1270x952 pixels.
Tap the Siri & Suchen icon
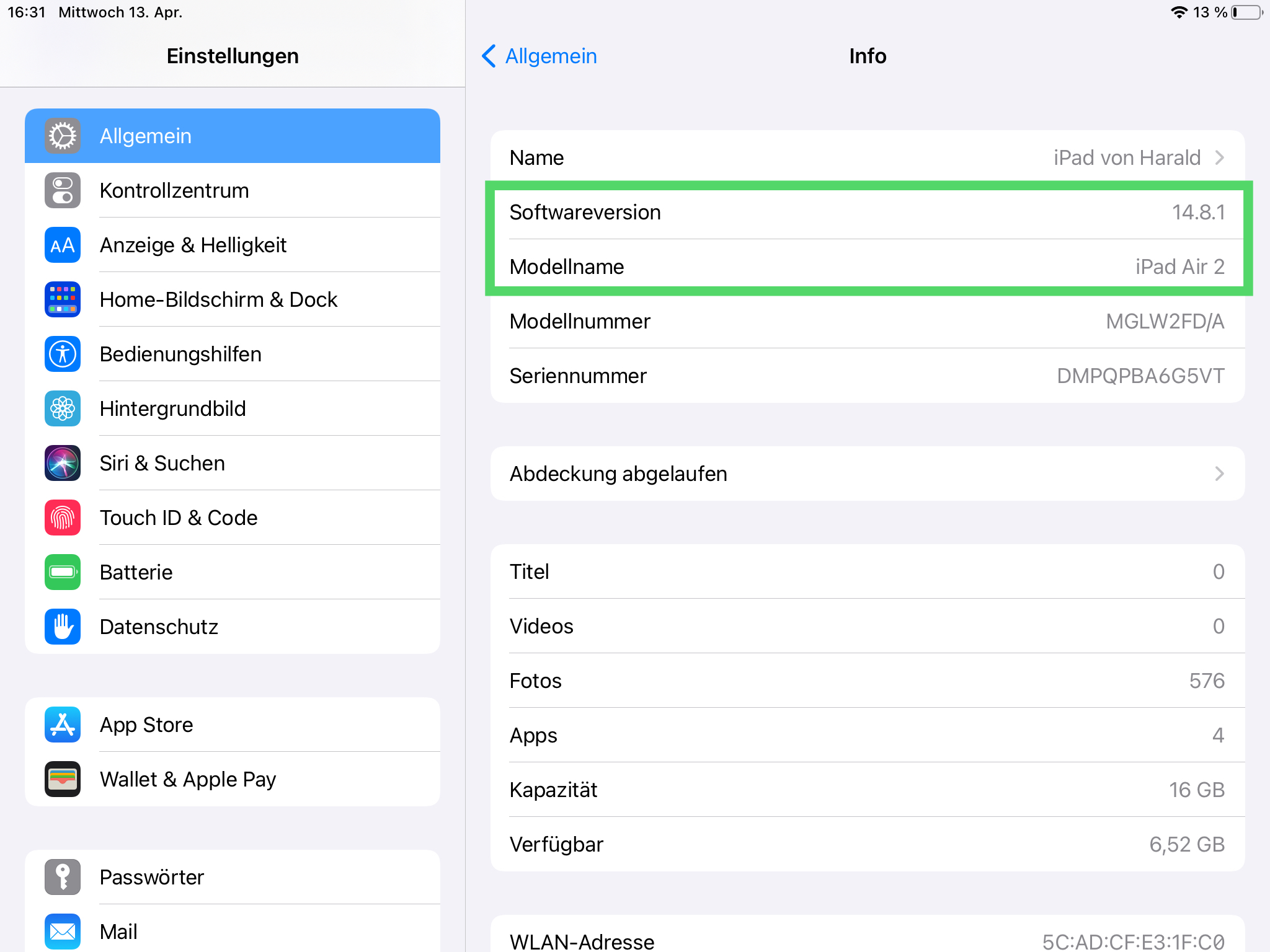63,463
